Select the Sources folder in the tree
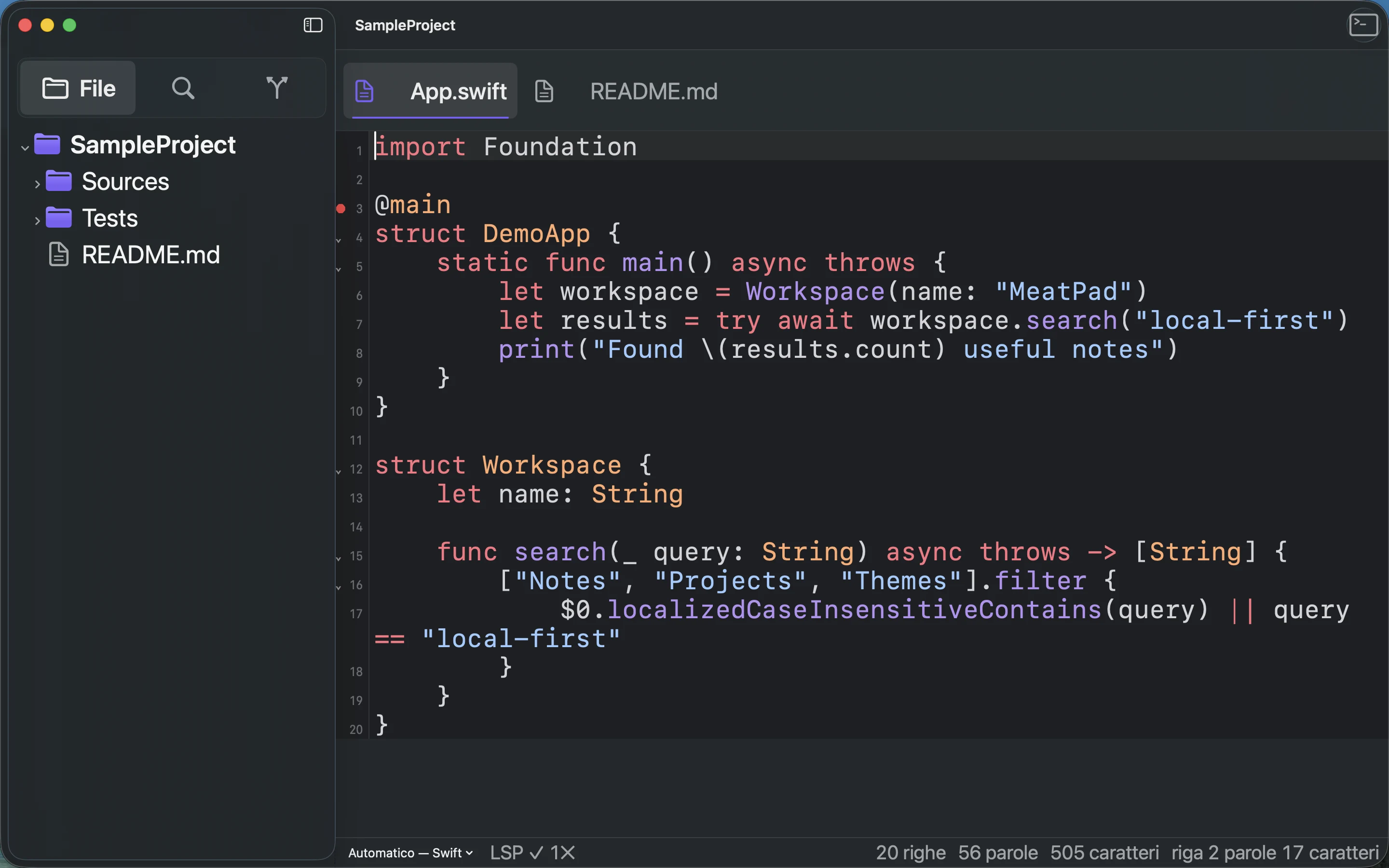The width and height of the screenshot is (1389, 868). (172, 181)
